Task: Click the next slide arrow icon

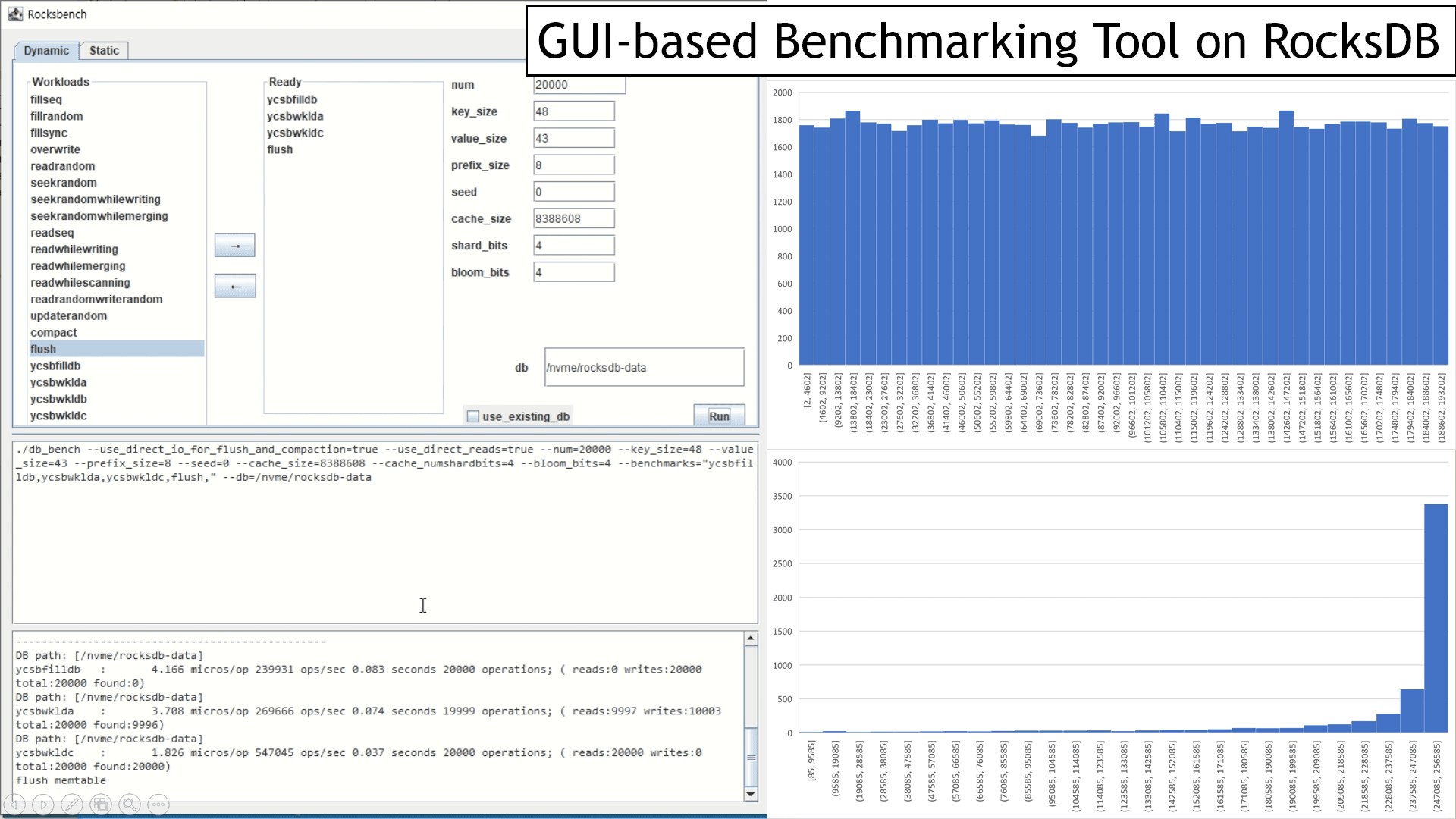Action: pos(44,805)
